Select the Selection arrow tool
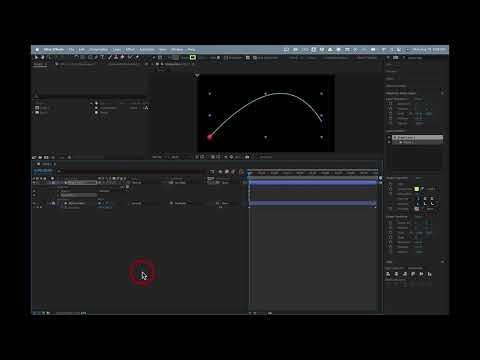 pos(36,57)
